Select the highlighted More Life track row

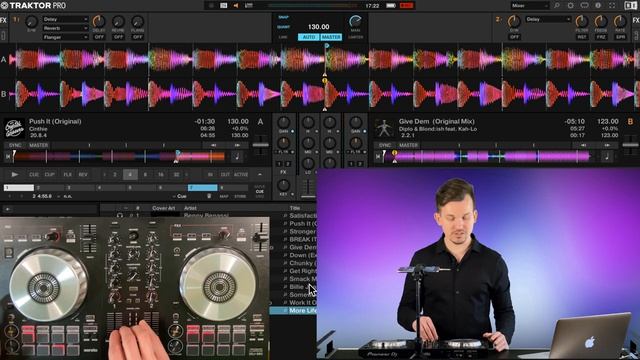click(x=293, y=311)
